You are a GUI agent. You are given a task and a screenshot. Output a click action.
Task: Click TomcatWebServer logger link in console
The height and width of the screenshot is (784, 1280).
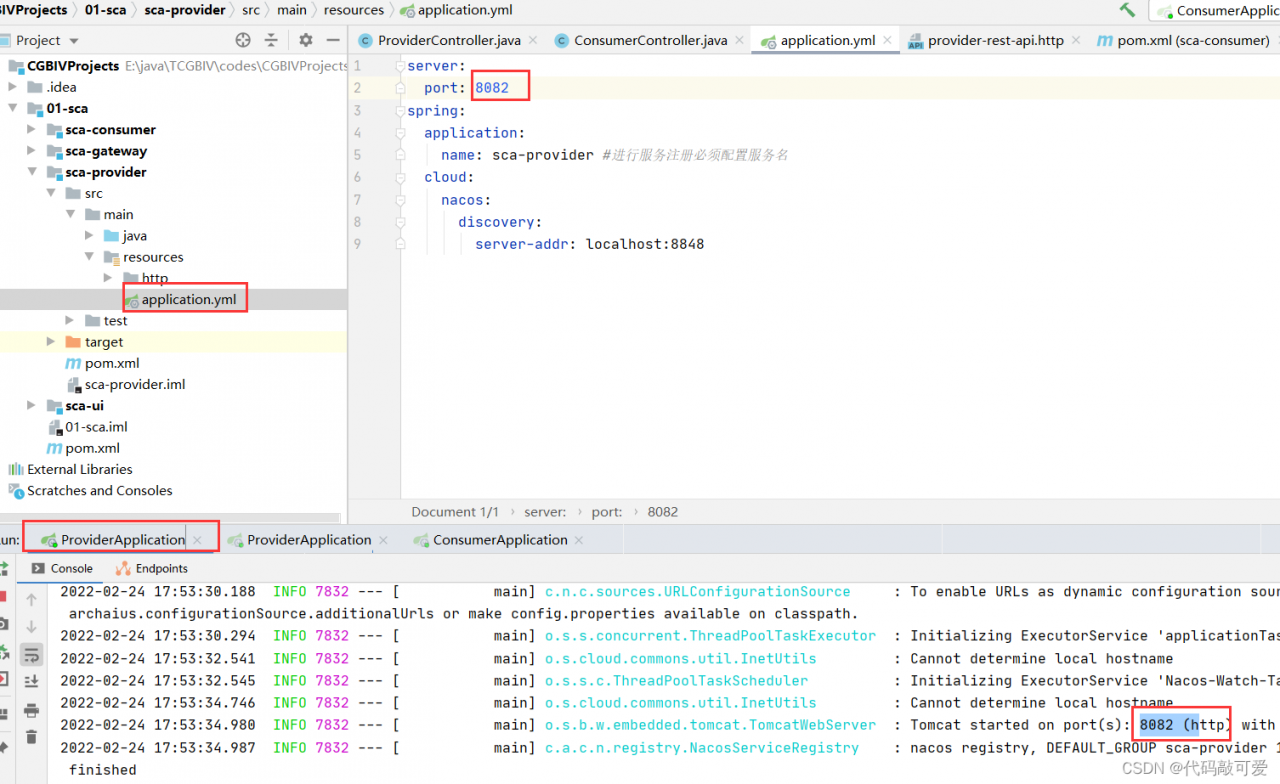pyautogui.click(x=710, y=725)
